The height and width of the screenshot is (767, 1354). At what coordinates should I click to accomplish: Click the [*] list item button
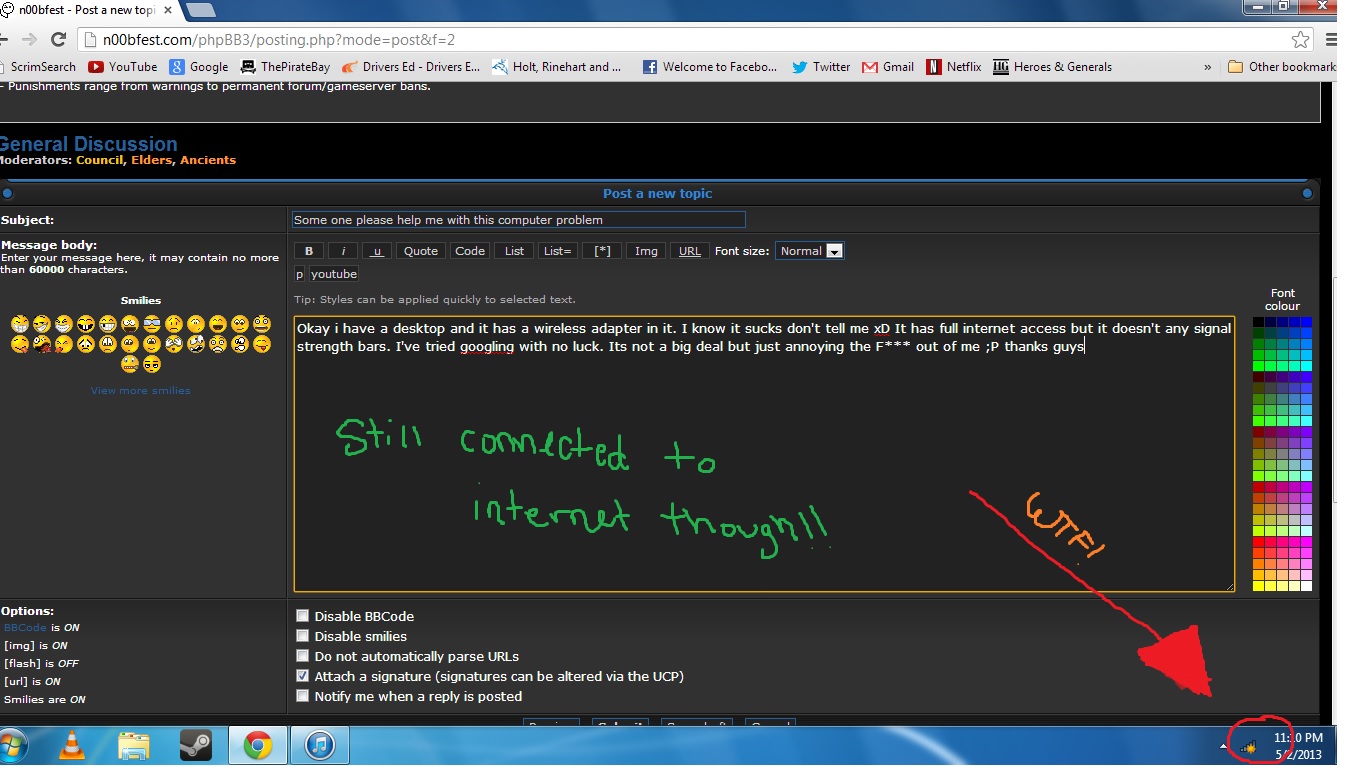pyautogui.click(x=602, y=251)
